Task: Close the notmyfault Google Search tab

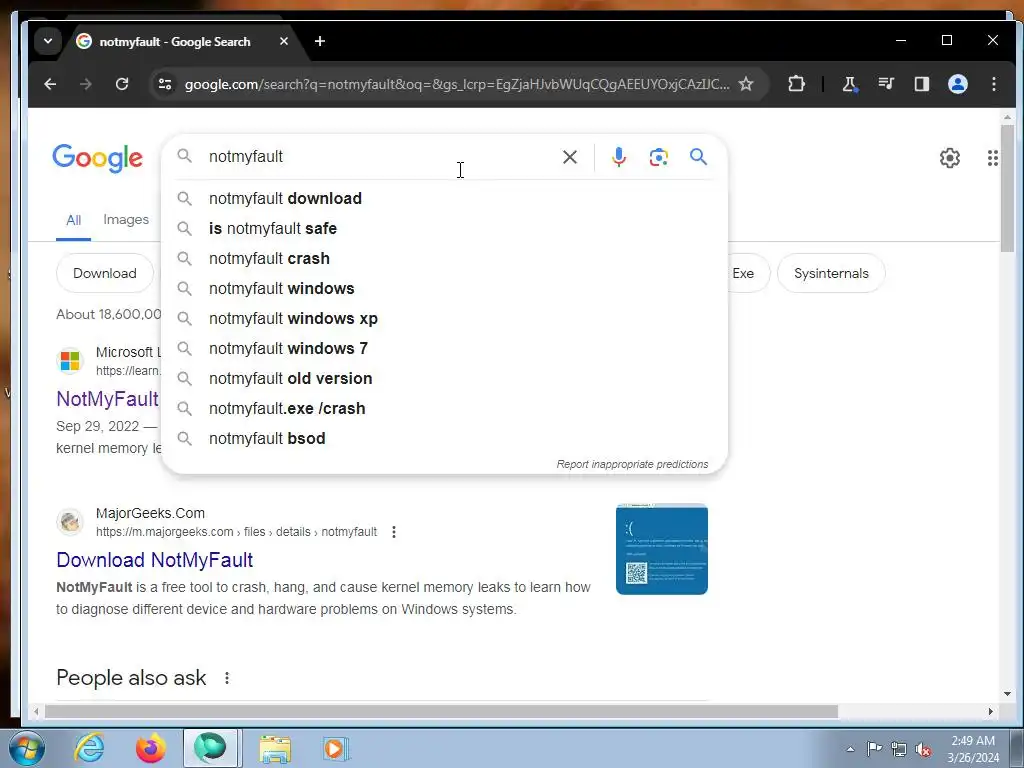Action: (283, 41)
